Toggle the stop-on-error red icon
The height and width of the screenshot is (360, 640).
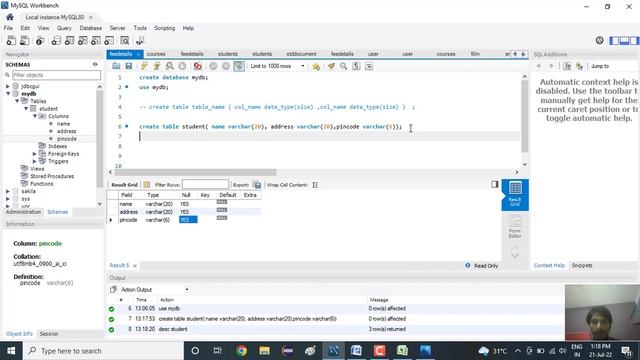198,66
